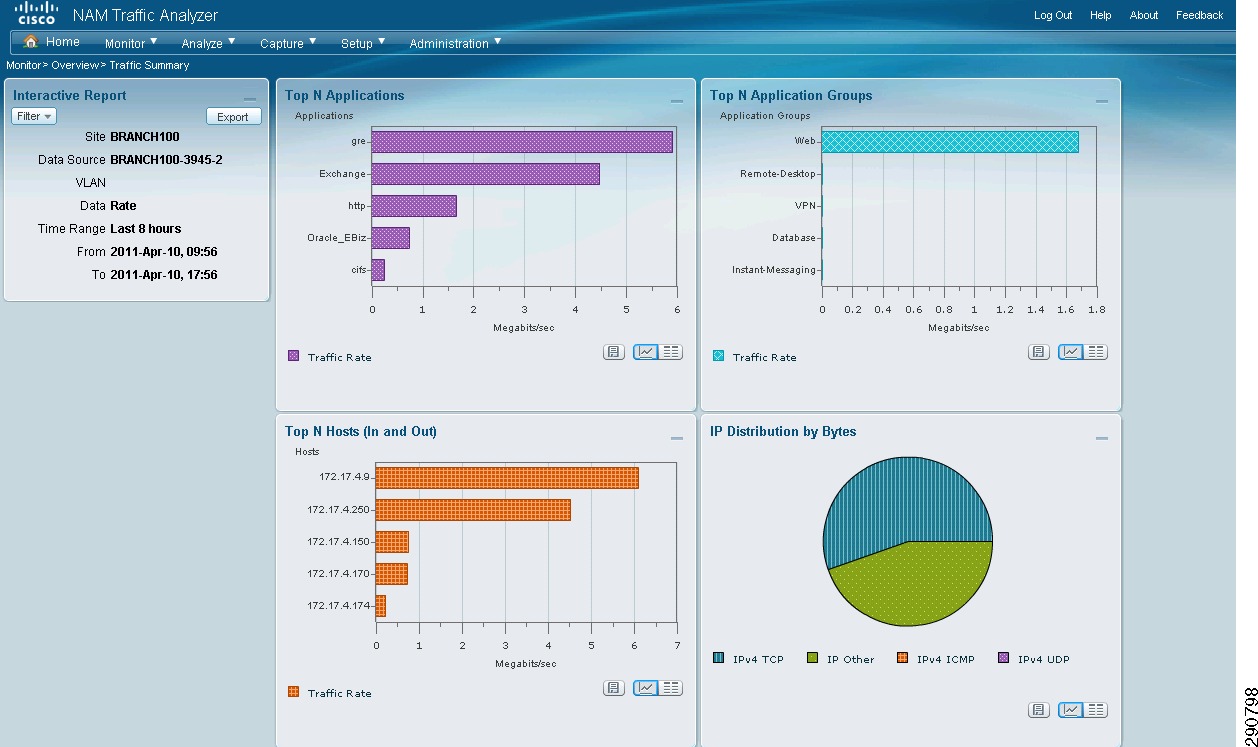Image resolution: width=1258 pixels, height=747 pixels.
Task: Click the 172.17.4.9 host bar
Action: [507, 477]
